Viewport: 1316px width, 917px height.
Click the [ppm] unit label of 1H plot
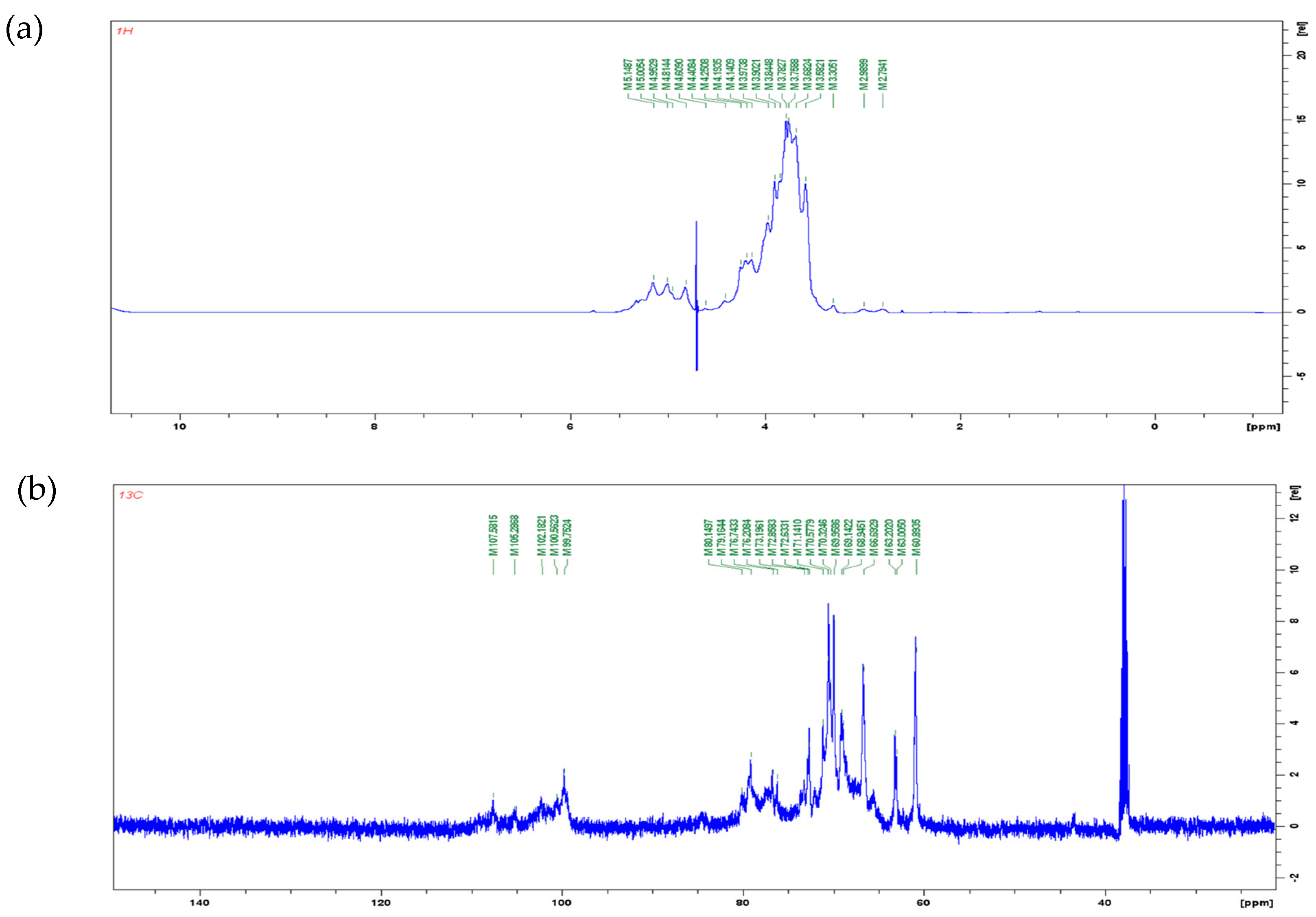click(x=1263, y=427)
